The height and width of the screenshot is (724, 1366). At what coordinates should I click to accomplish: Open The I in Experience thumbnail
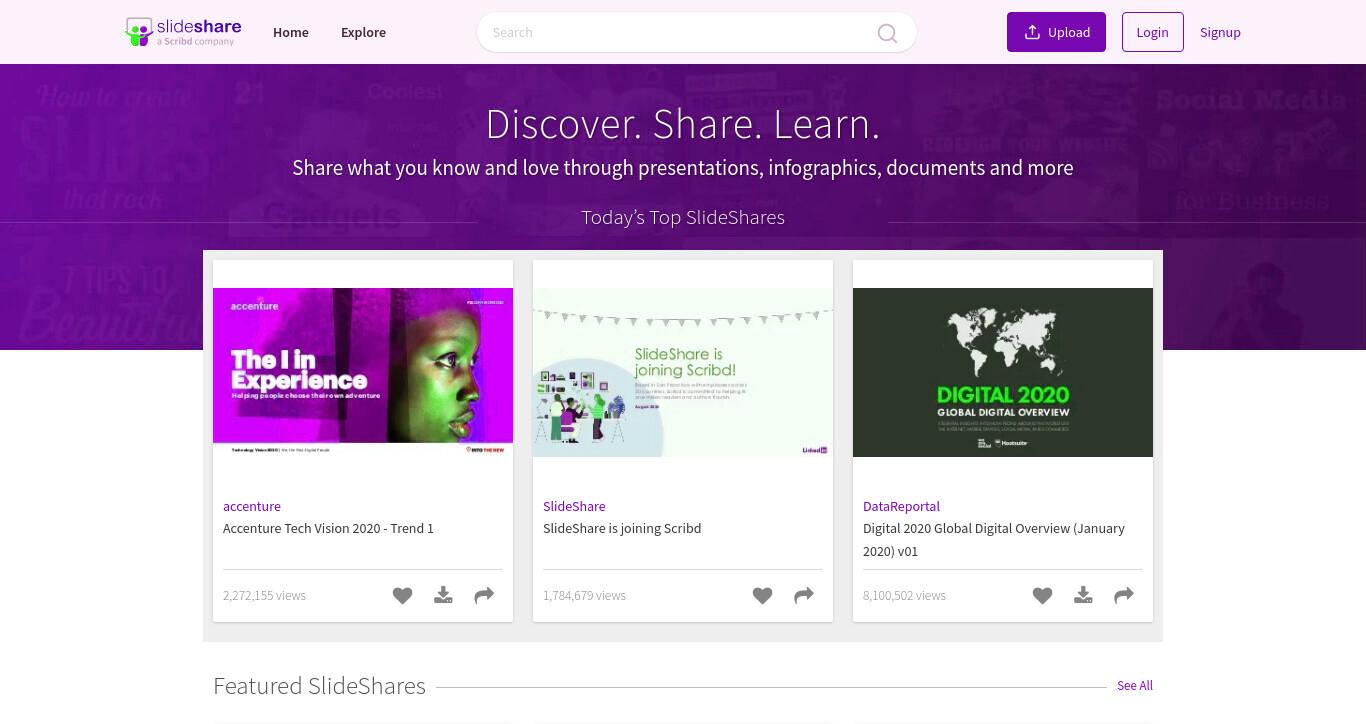pos(363,372)
